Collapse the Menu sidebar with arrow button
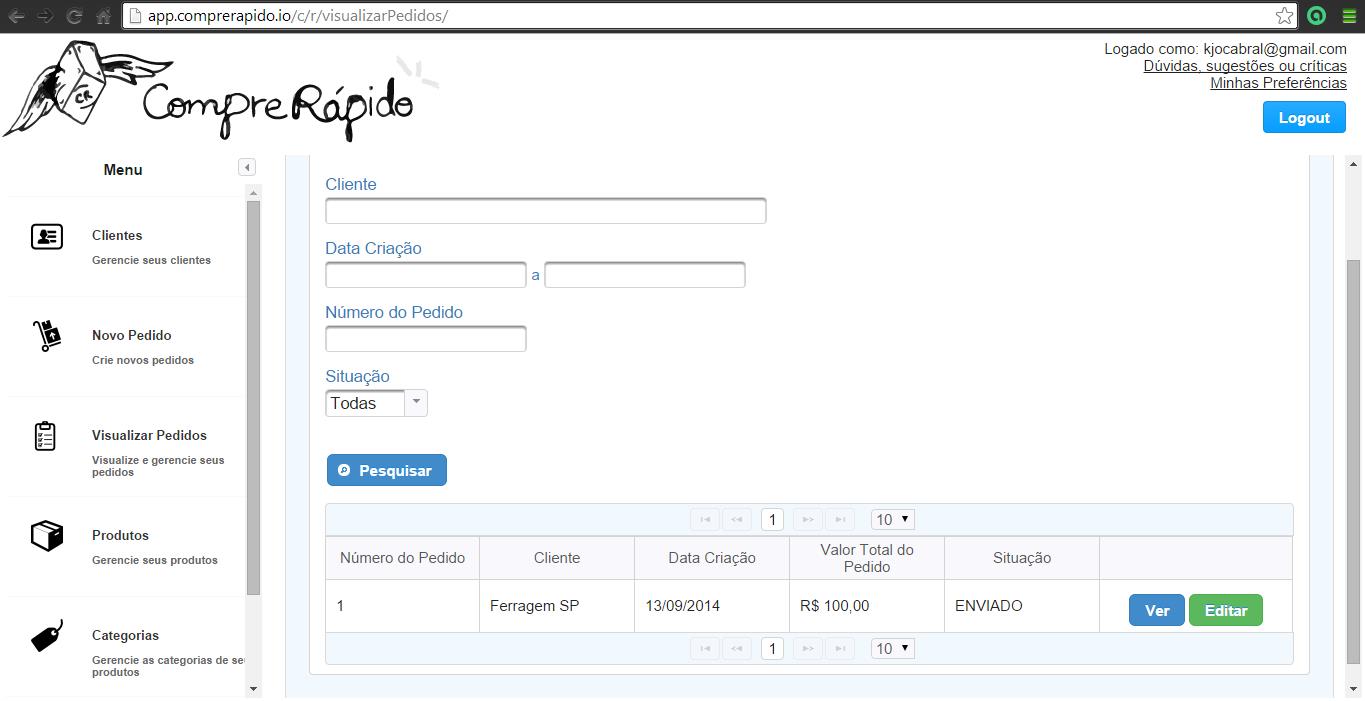This screenshot has width=1365, height=701. [247, 168]
